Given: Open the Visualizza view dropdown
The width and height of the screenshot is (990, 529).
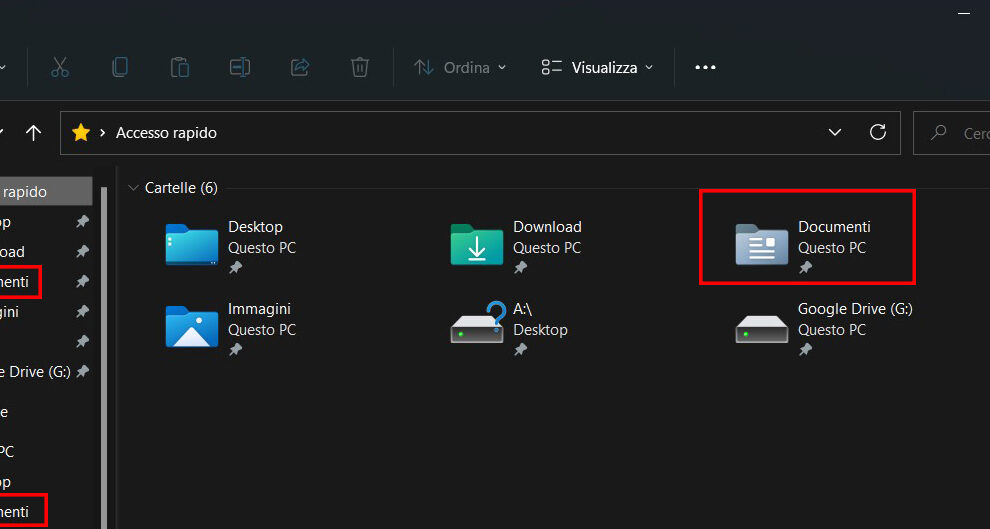Looking at the screenshot, I should coord(597,68).
